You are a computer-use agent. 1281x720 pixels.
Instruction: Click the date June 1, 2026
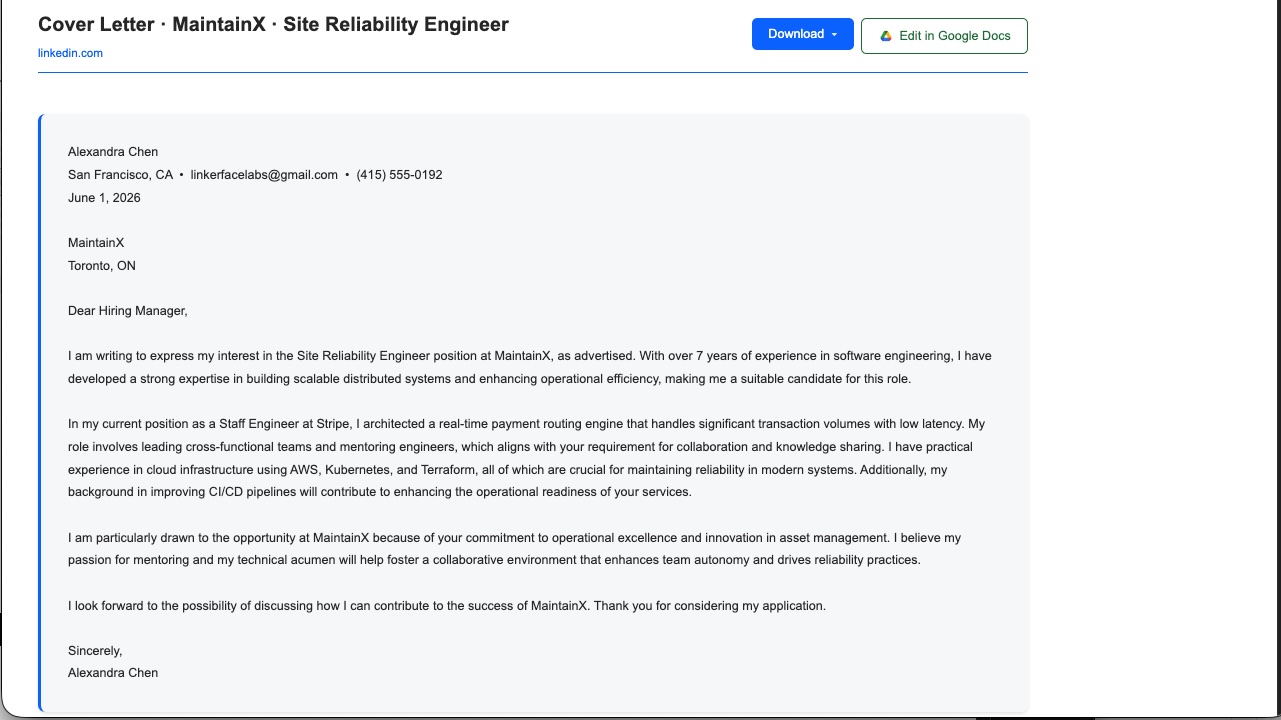point(104,198)
